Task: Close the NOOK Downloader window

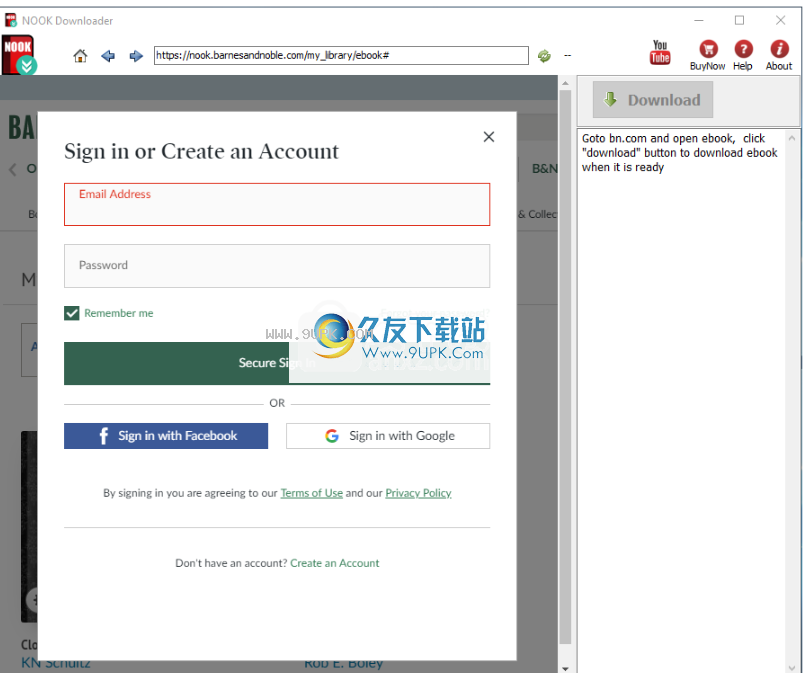Action: [780, 21]
